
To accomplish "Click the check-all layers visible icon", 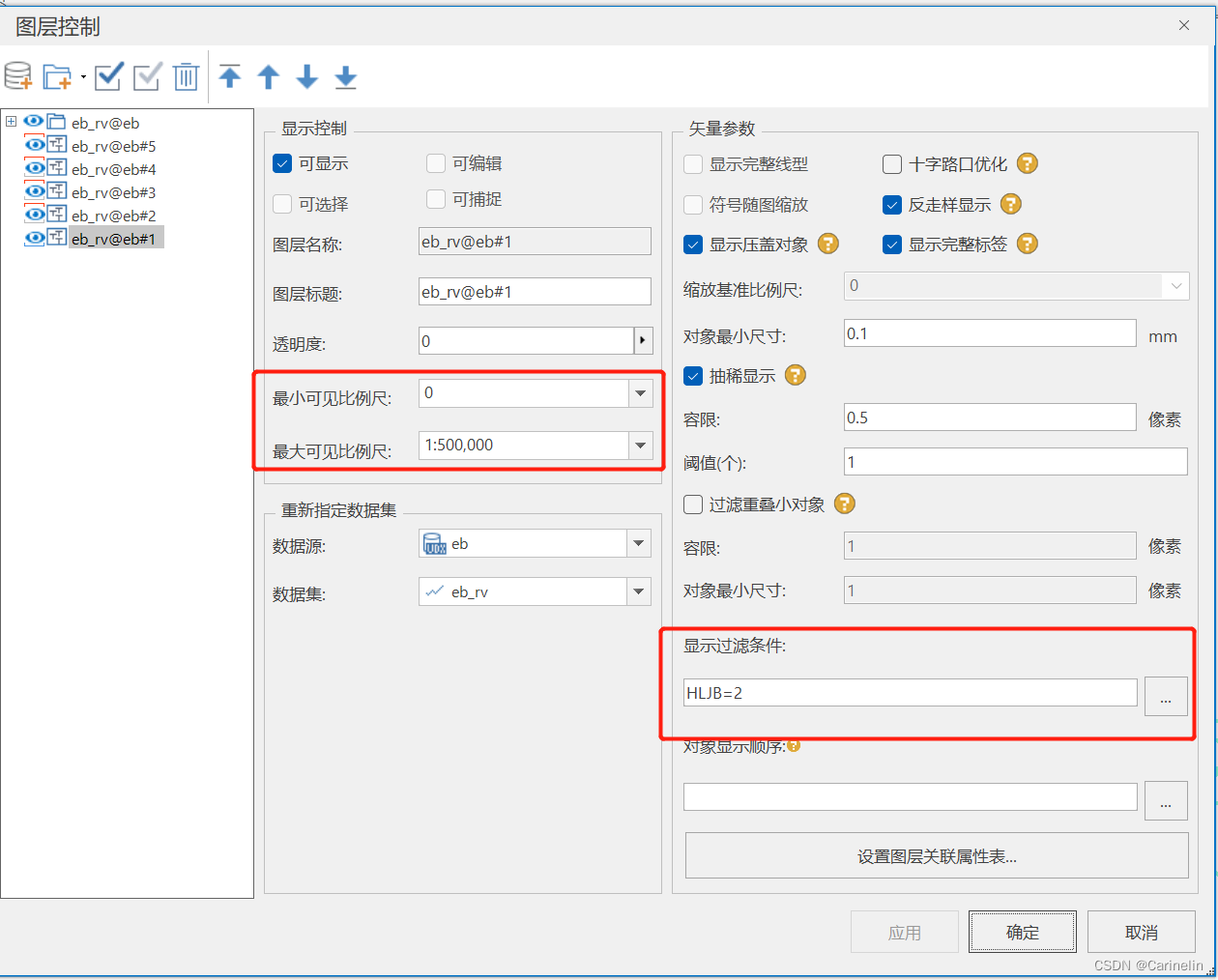I will pyautogui.click(x=108, y=76).
